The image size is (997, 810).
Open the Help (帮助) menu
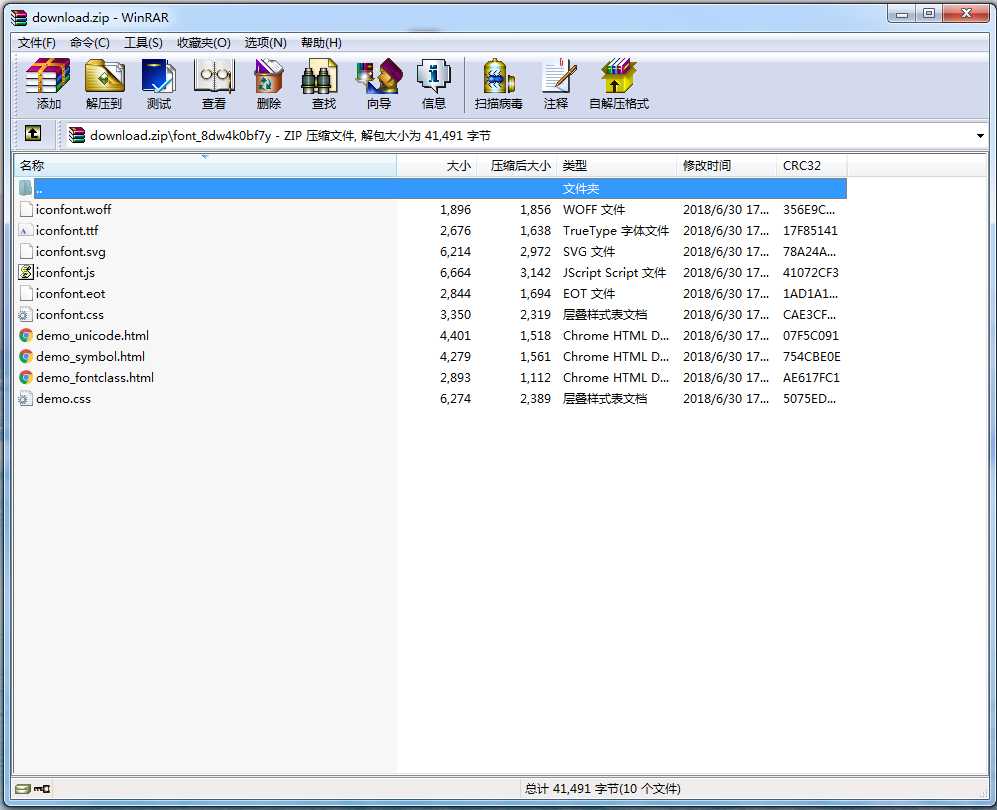pyautogui.click(x=321, y=43)
